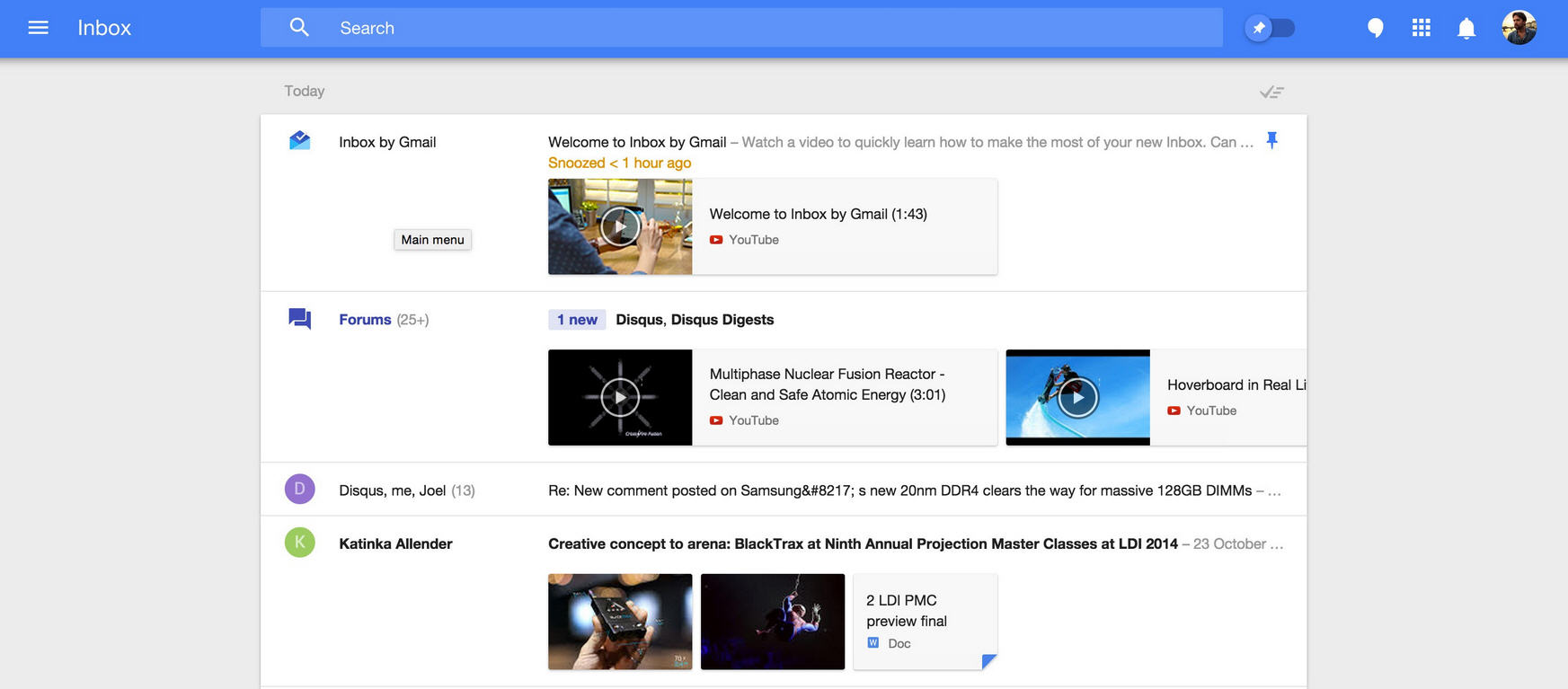This screenshot has width=1568, height=689.
Task: Open the Inbox by Gmail envelope icon
Action: tap(299, 141)
